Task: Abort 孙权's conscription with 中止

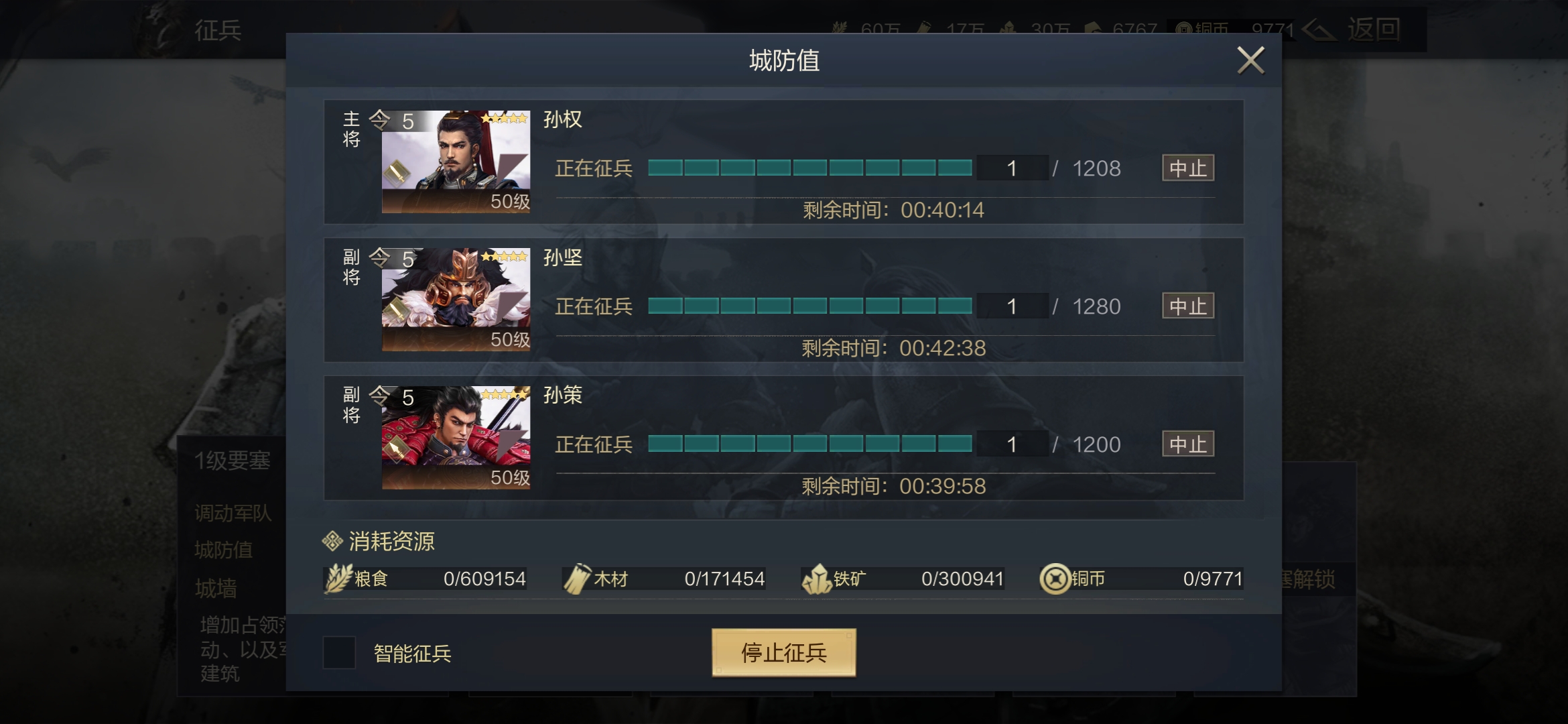Action: coord(1188,168)
